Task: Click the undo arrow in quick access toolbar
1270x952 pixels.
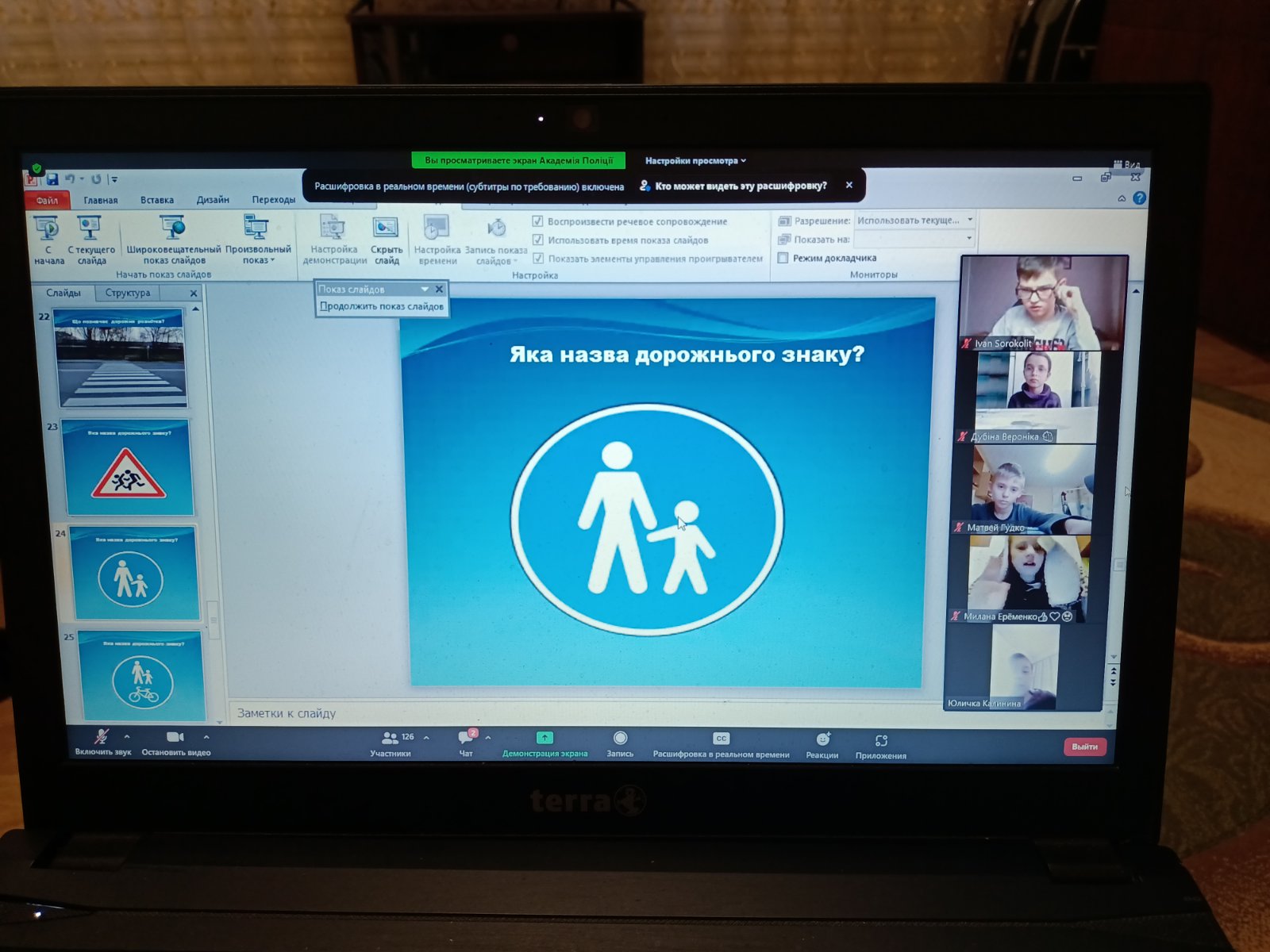Action: coord(70,179)
